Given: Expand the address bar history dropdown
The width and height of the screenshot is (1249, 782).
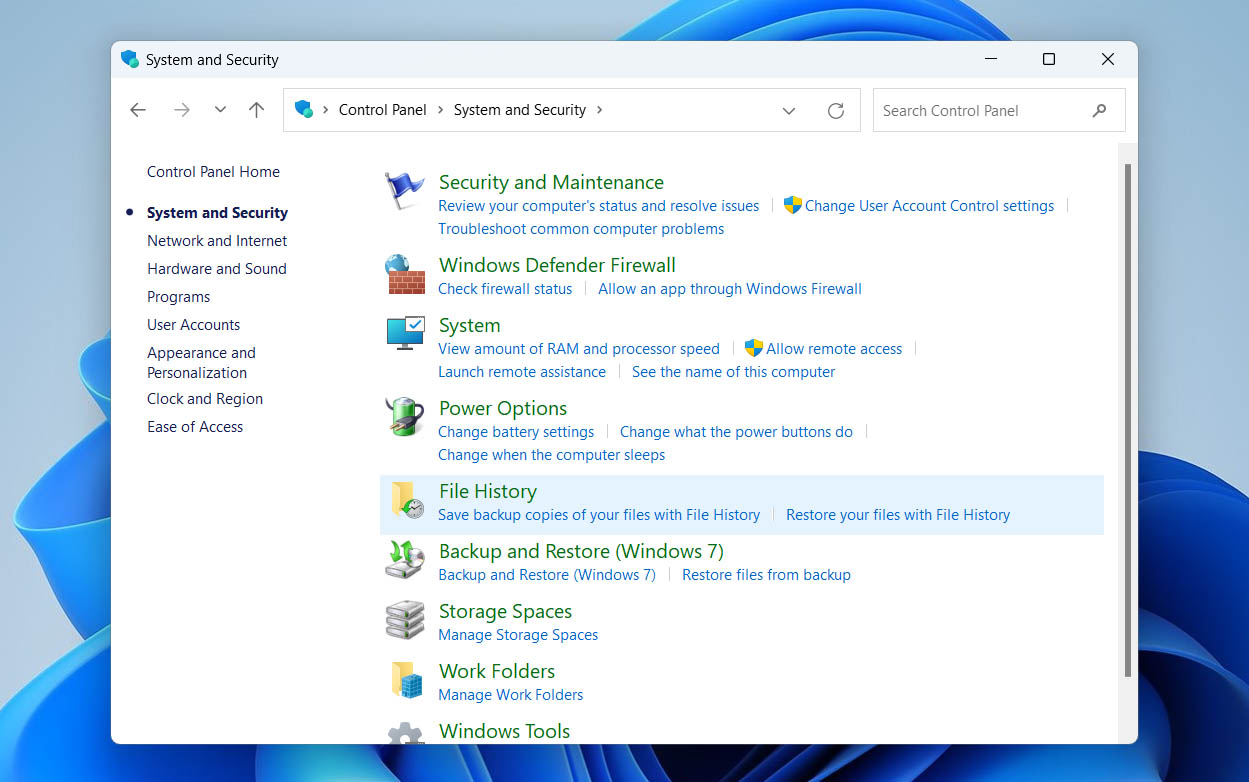Looking at the screenshot, I should pos(788,110).
